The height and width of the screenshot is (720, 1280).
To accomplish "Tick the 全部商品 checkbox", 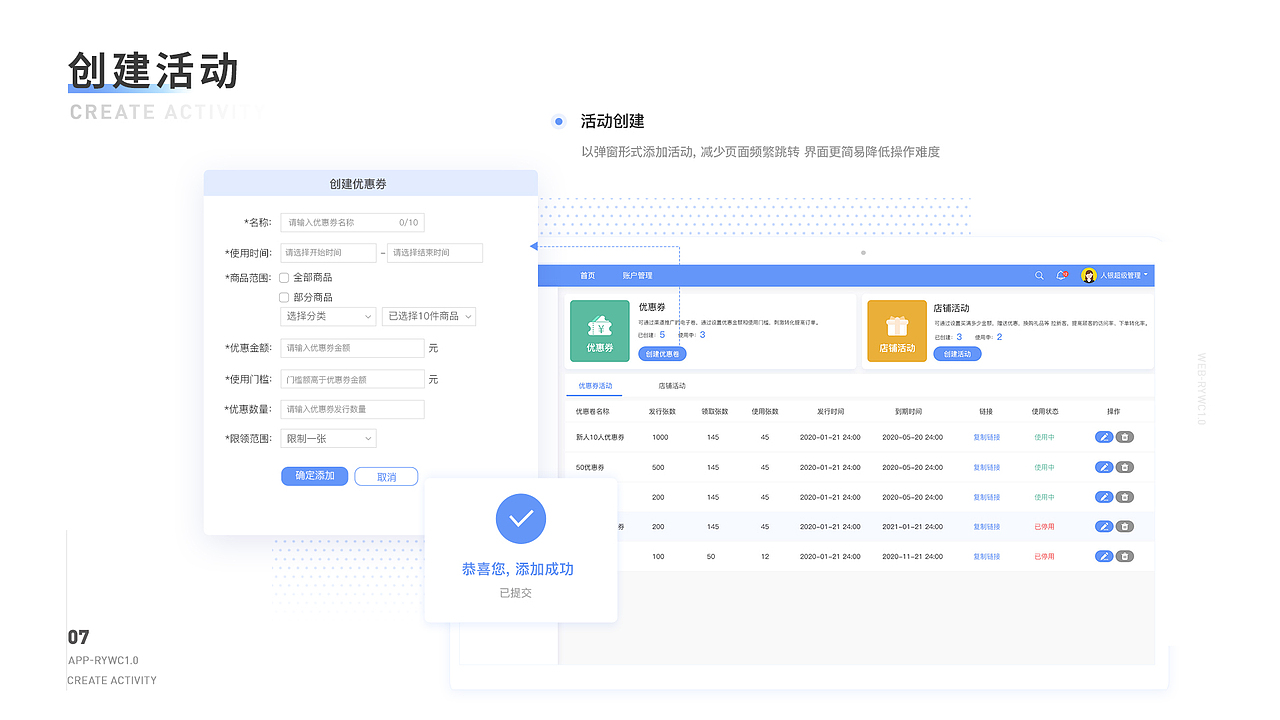I will click(284, 277).
